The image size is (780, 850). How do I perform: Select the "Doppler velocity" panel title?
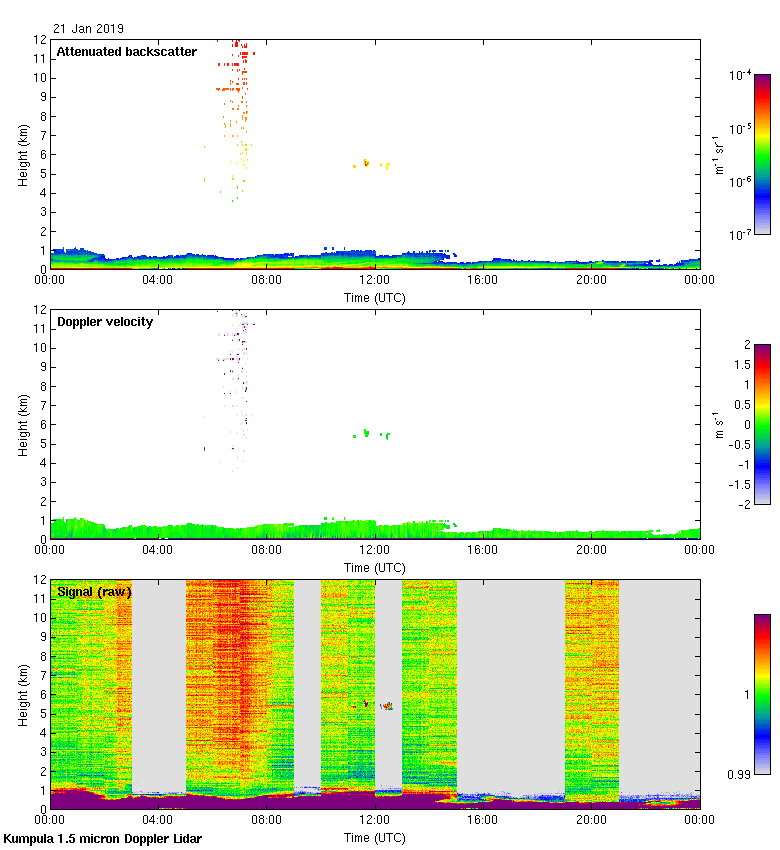(x=104, y=322)
